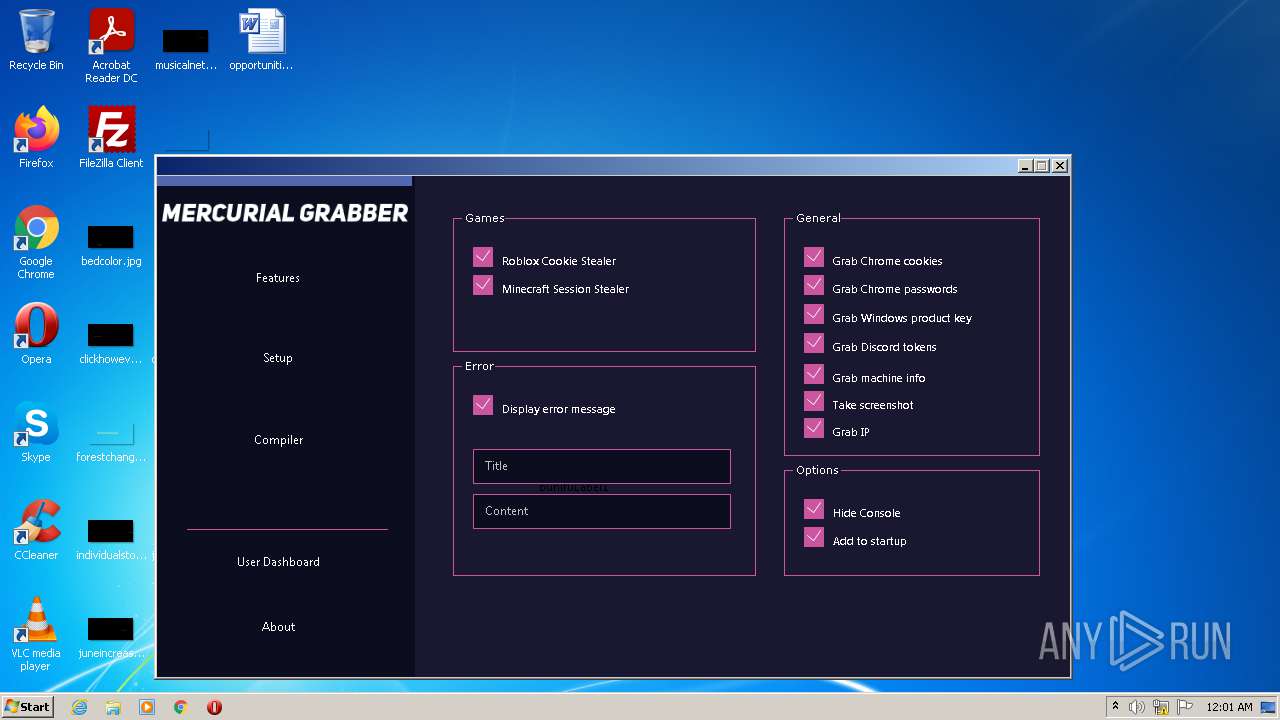Select the clickhowev desktop file
Screen dimensions: 1280x720
[x=111, y=343]
